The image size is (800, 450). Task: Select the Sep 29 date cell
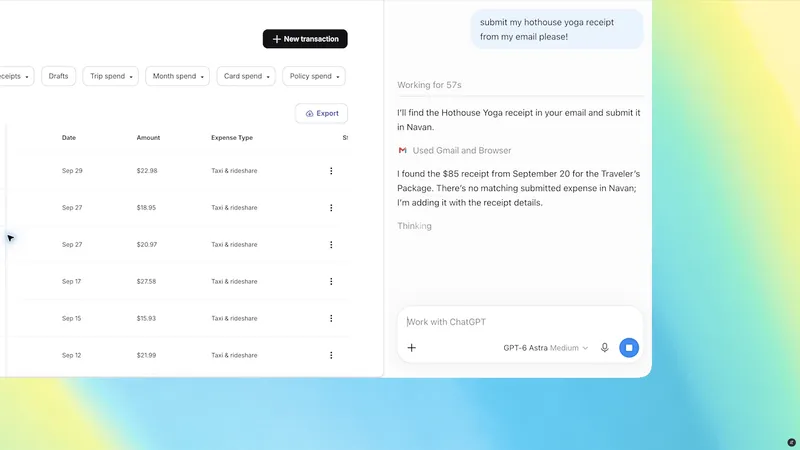pos(72,171)
